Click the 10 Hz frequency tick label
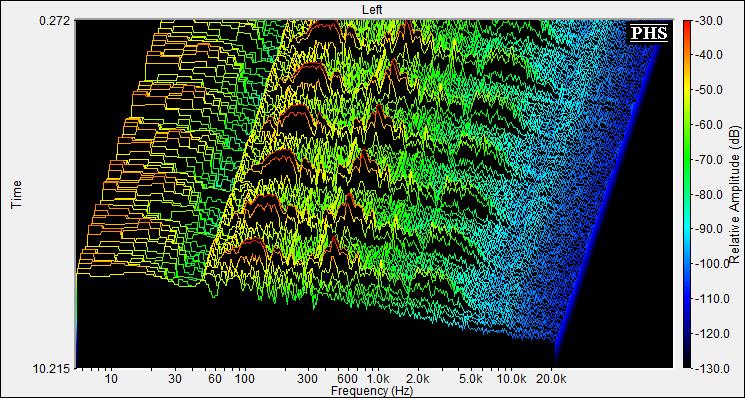745x398 pixels. [x=111, y=379]
